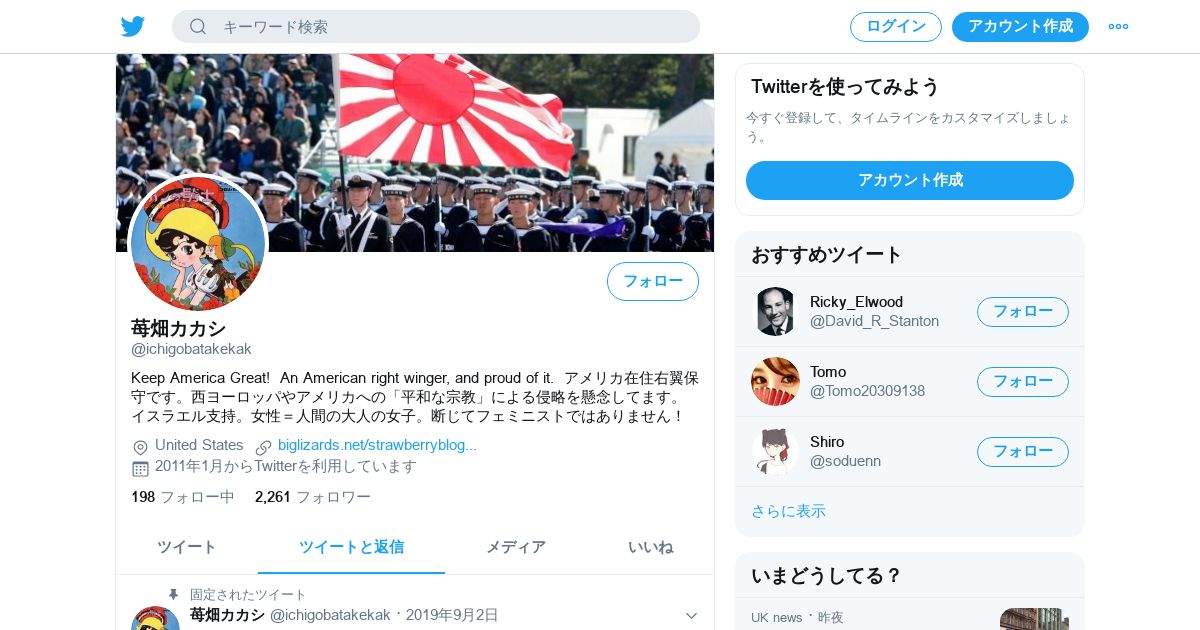Viewport: 1200px width, 630px height.
Task: Click the calendar joined-date icon
Action: tap(140, 468)
